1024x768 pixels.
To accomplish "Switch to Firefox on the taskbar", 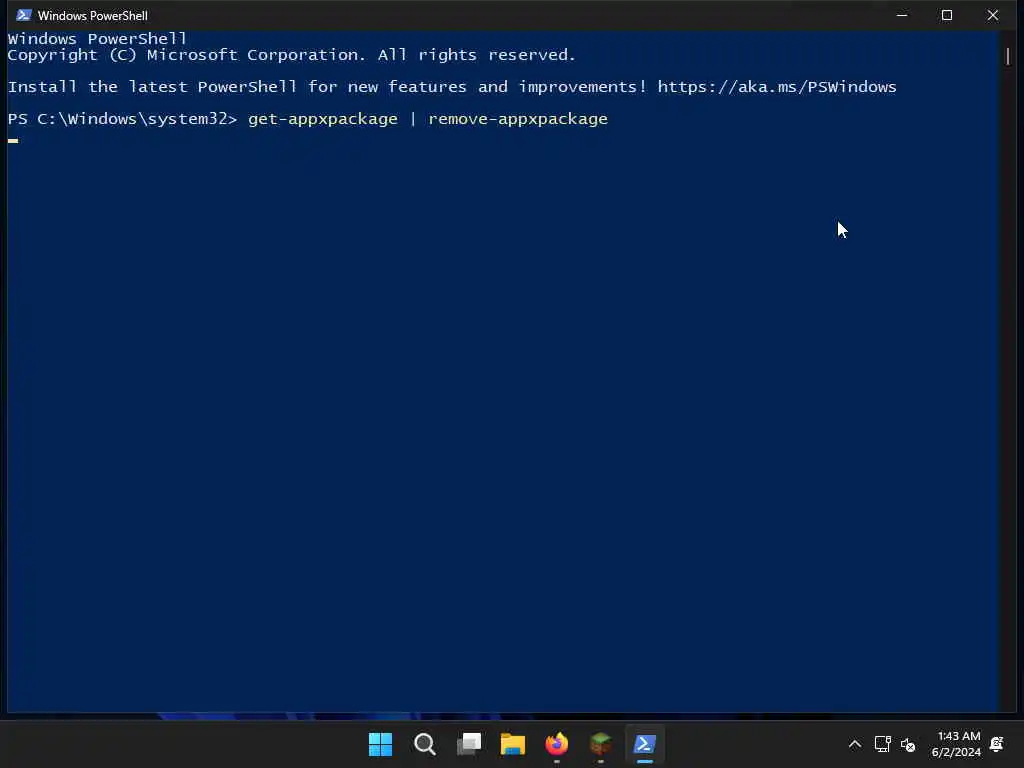I will 556,744.
